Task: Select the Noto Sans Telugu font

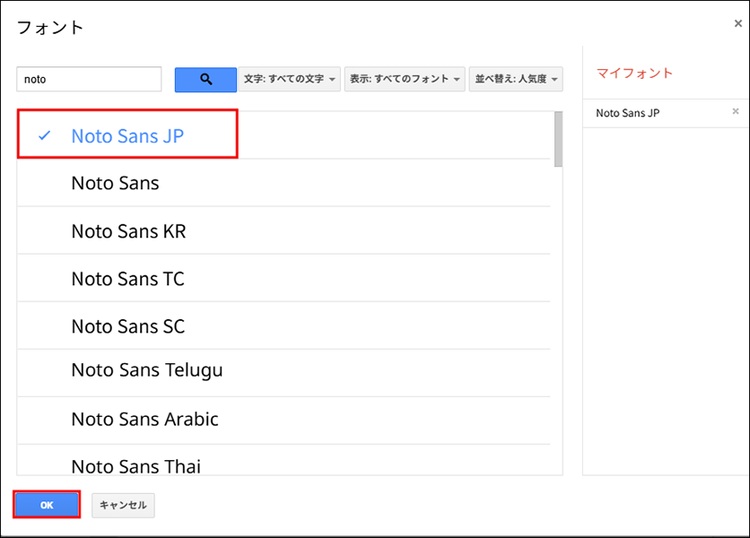Action: pyautogui.click(x=146, y=370)
